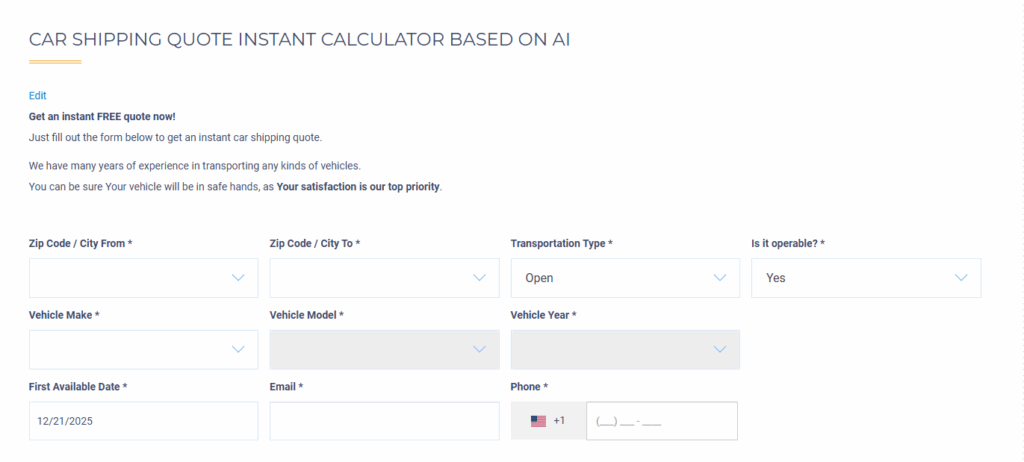
Task: Open the Transportation Type dropdown showing Open
Action: coord(610,278)
